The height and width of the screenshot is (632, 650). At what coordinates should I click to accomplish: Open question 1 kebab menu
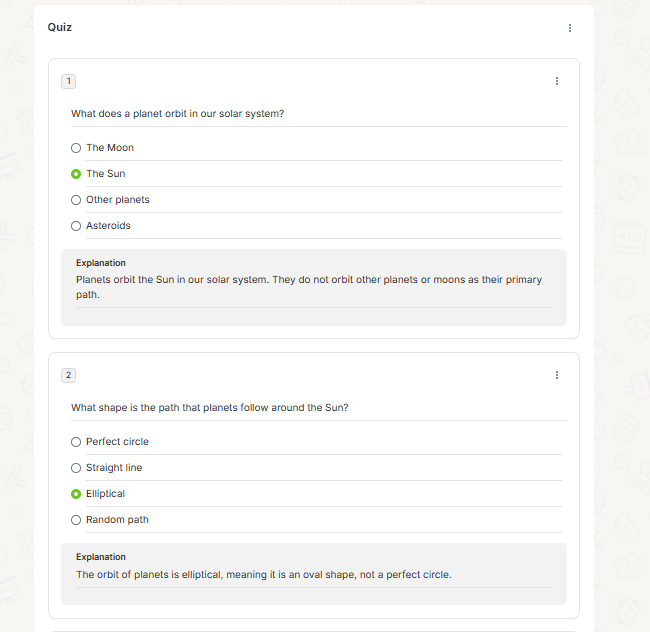557,81
